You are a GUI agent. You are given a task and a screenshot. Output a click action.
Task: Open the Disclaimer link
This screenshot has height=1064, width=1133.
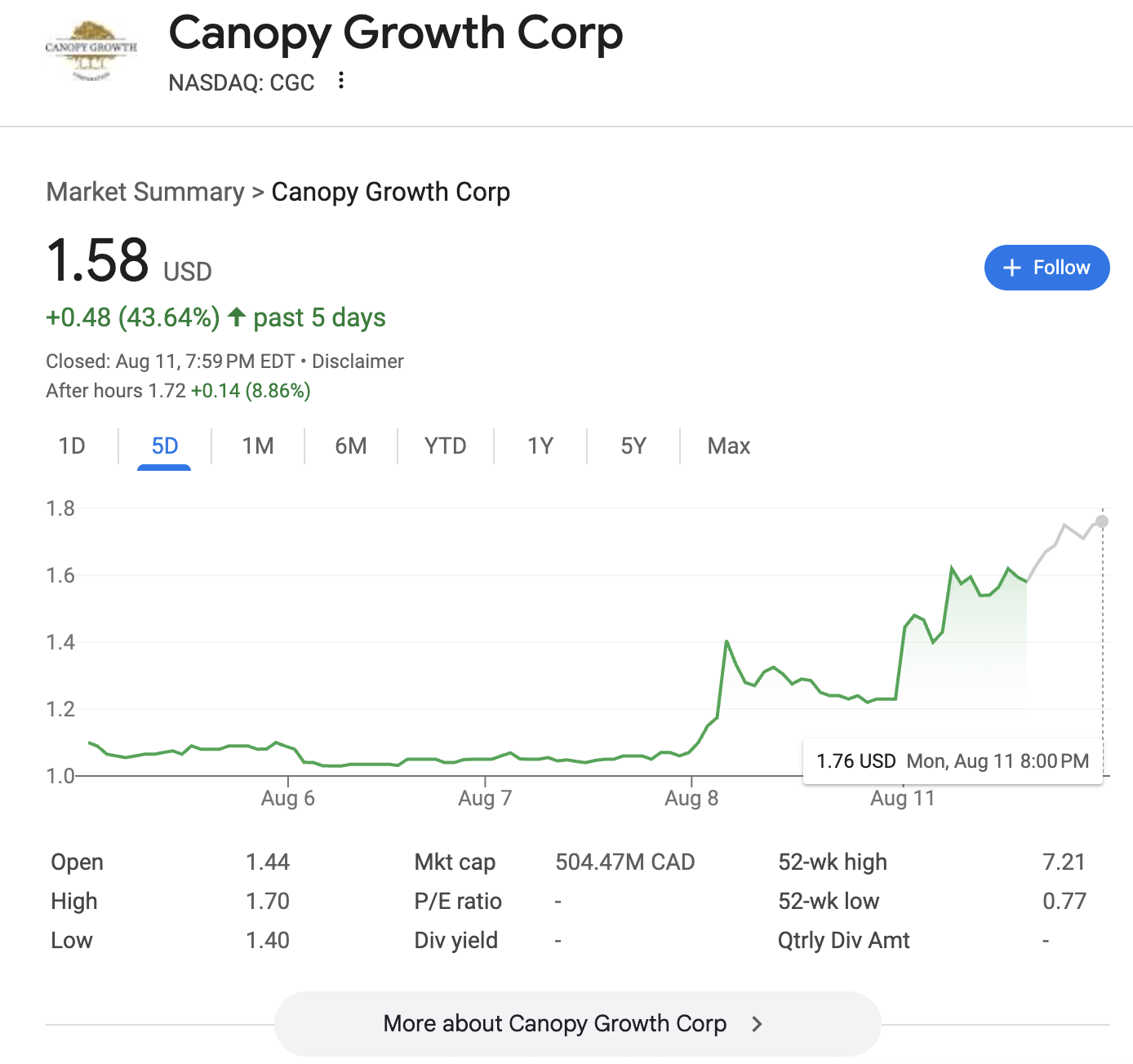click(x=358, y=361)
